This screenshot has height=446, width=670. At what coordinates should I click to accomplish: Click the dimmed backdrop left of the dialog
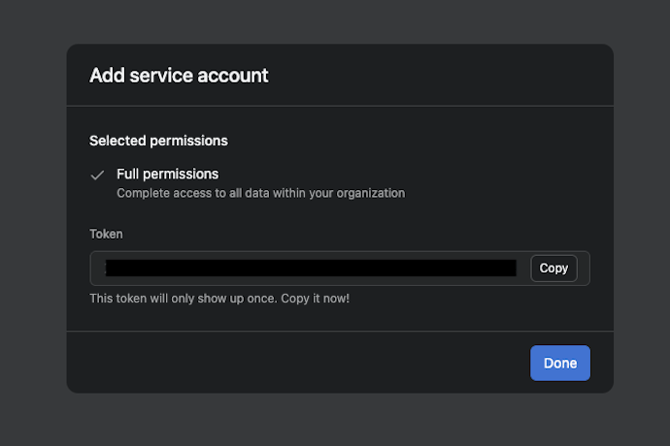(x=32, y=220)
